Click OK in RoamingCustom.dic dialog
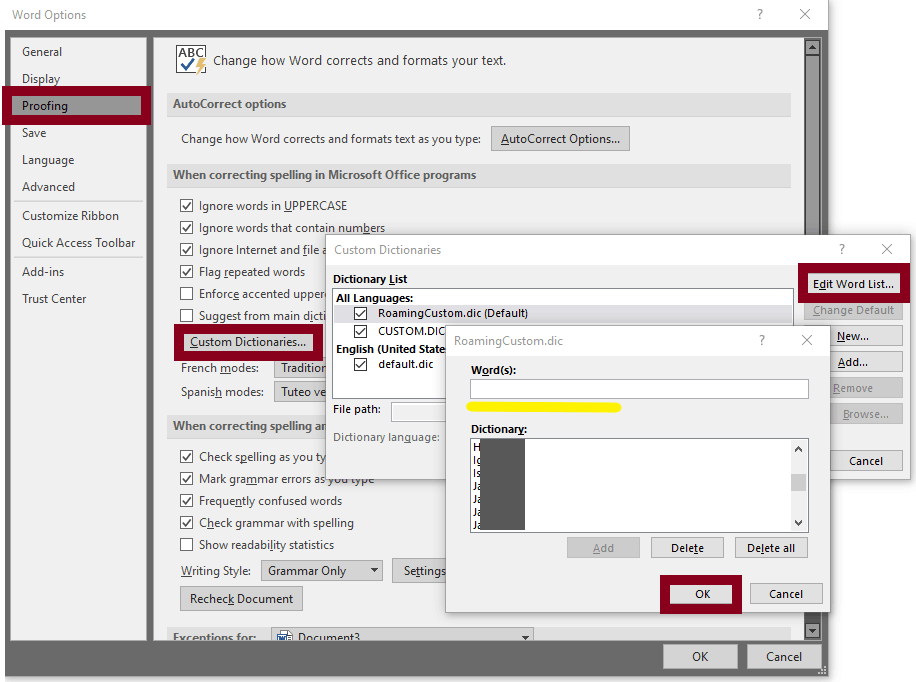The image size is (916, 682). tap(702, 594)
